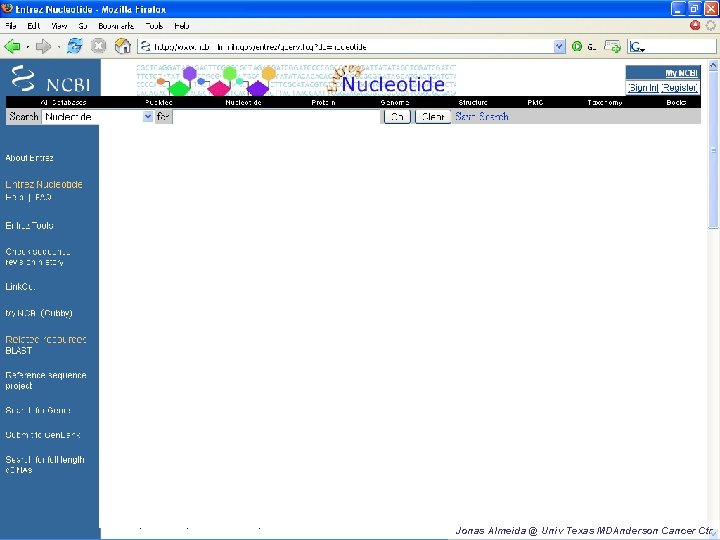The height and width of the screenshot is (540, 720).
Task: Open Entrez Nucleotide sidebar link
Action: 44,185
